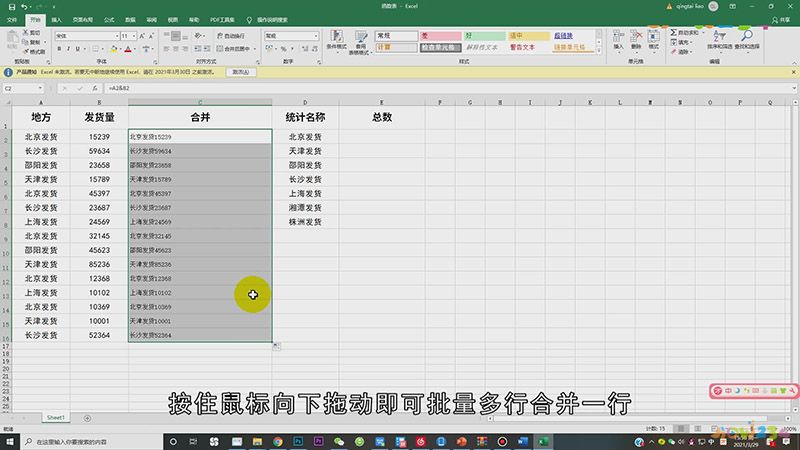Click the Increase Indent icon

(207, 48)
